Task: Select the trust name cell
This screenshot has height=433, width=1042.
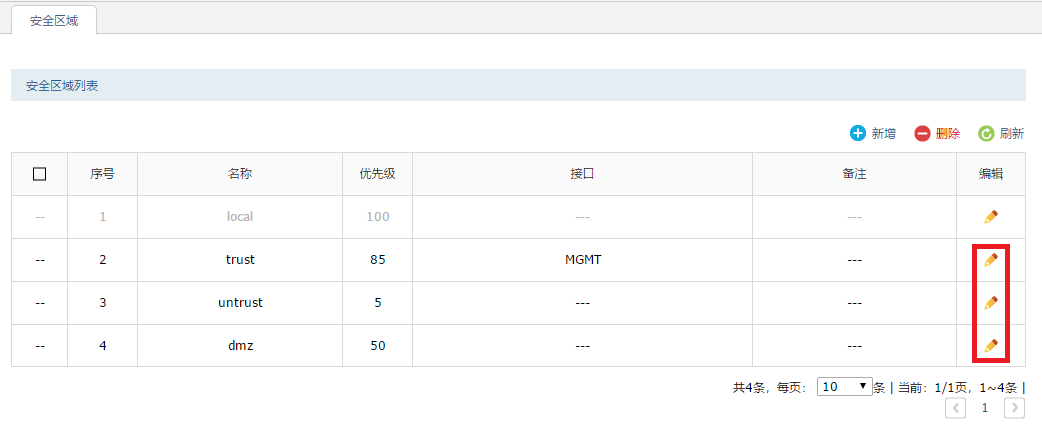Action: point(240,260)
